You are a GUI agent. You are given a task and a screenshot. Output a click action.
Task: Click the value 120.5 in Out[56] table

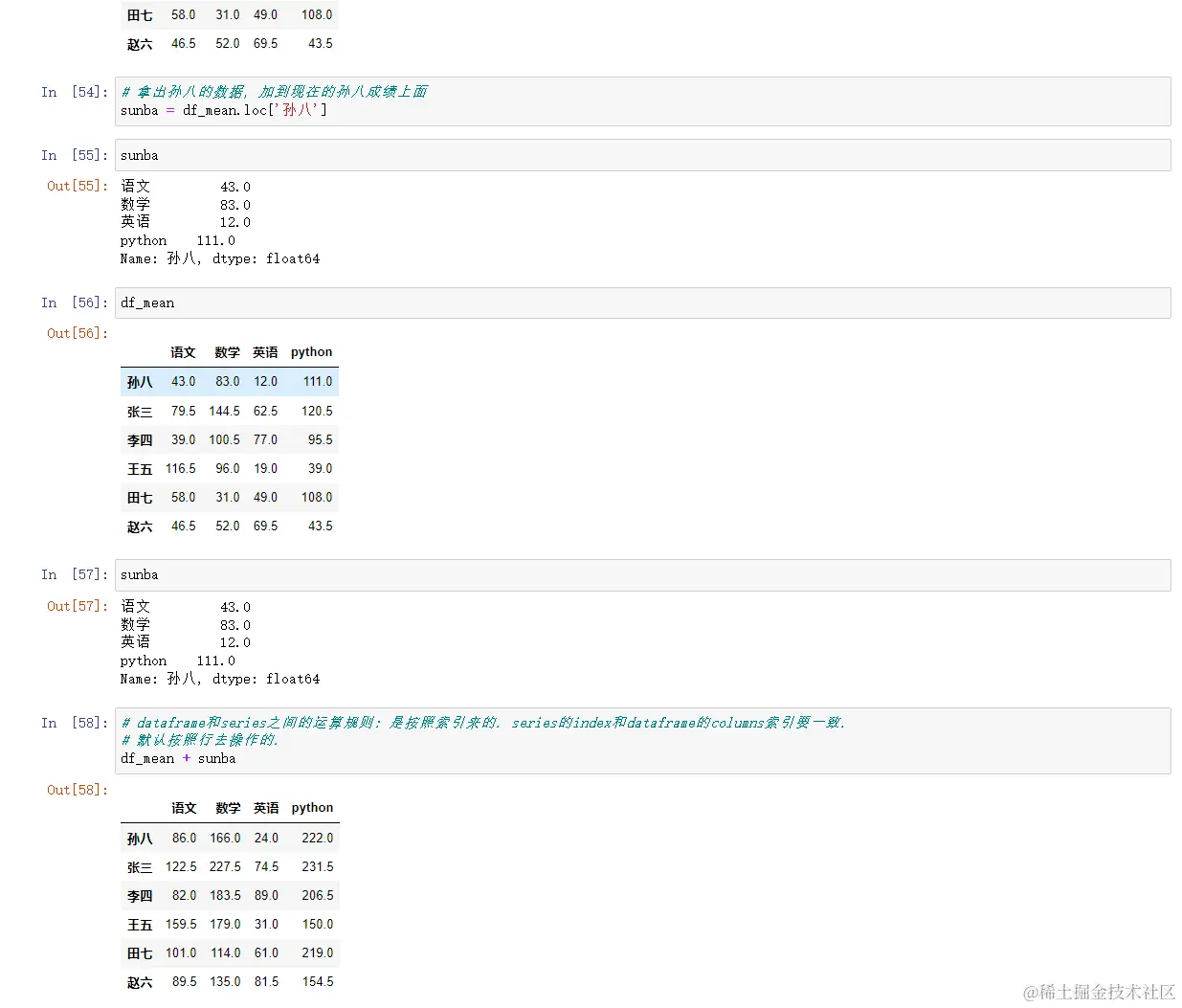(x=317, y=411)
